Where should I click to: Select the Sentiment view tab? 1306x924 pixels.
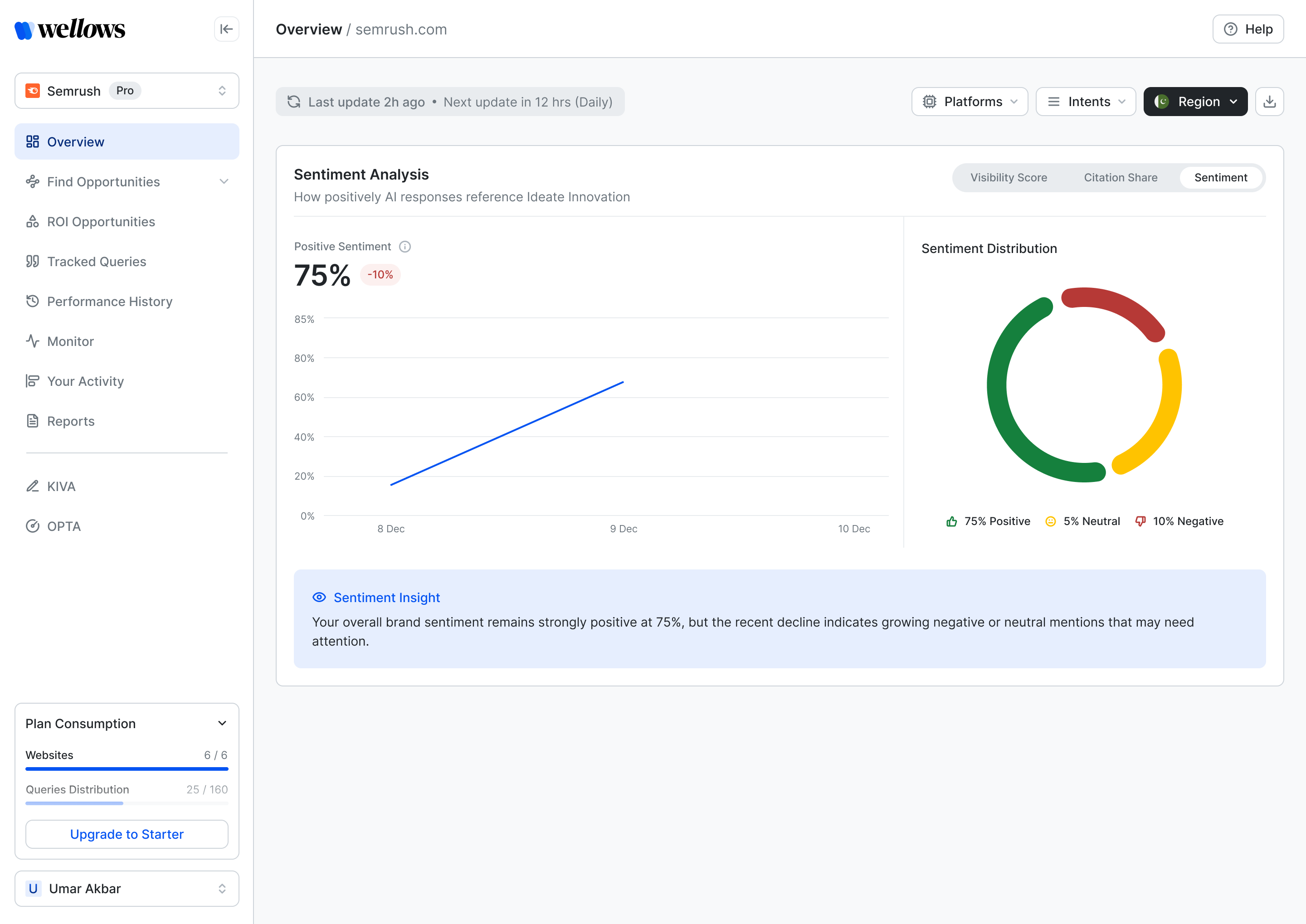pos(1221,178)
